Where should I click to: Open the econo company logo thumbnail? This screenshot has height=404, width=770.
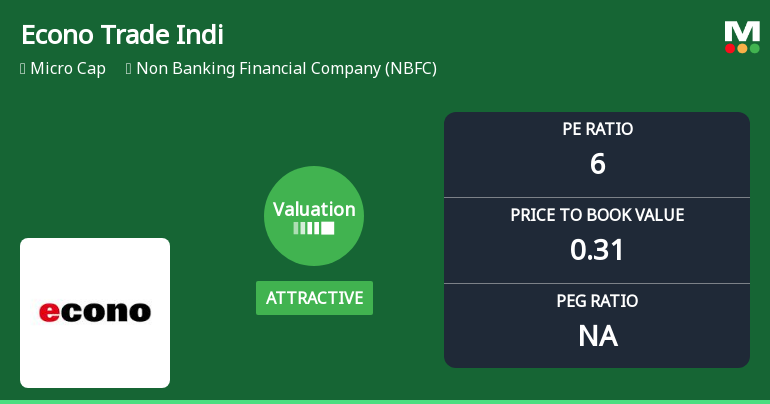click(95, 313)
